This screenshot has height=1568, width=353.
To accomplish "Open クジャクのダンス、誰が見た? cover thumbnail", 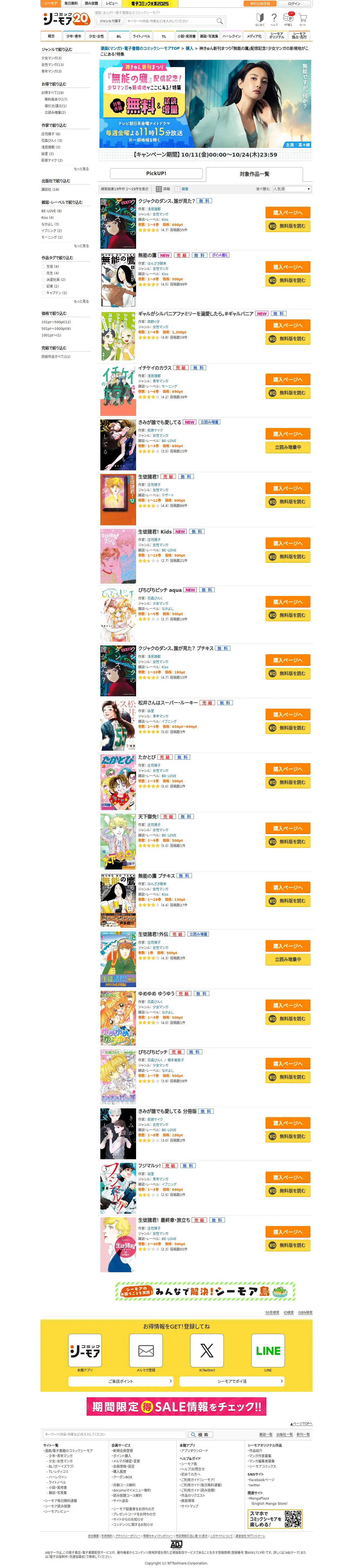I will click(x=118, y=223).
